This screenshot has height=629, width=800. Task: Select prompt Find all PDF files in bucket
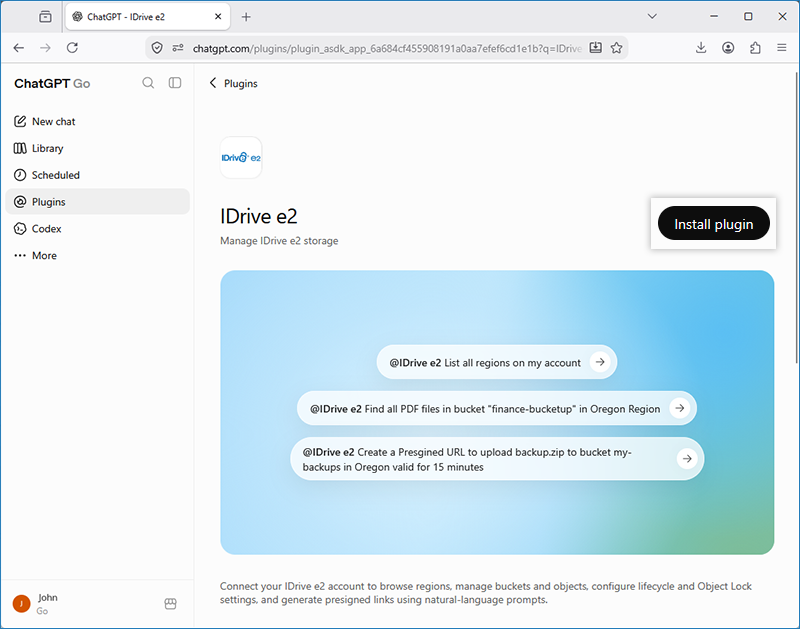pos(496,408)
